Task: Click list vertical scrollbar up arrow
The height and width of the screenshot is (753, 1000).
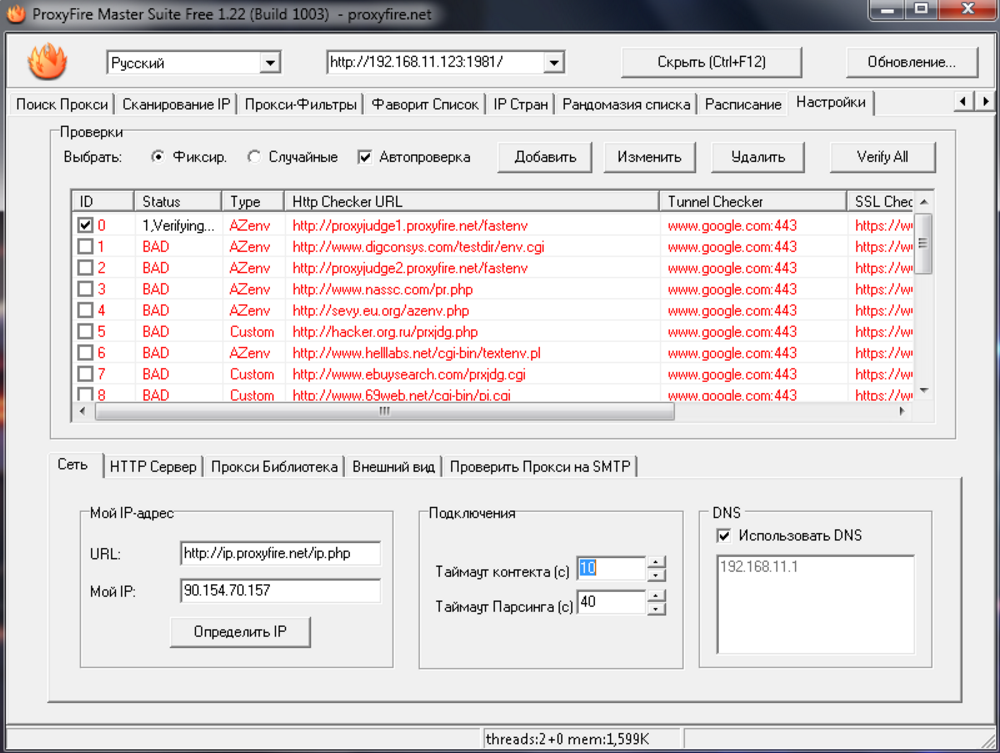Action: pyautogui.click(x=923, y=202)
